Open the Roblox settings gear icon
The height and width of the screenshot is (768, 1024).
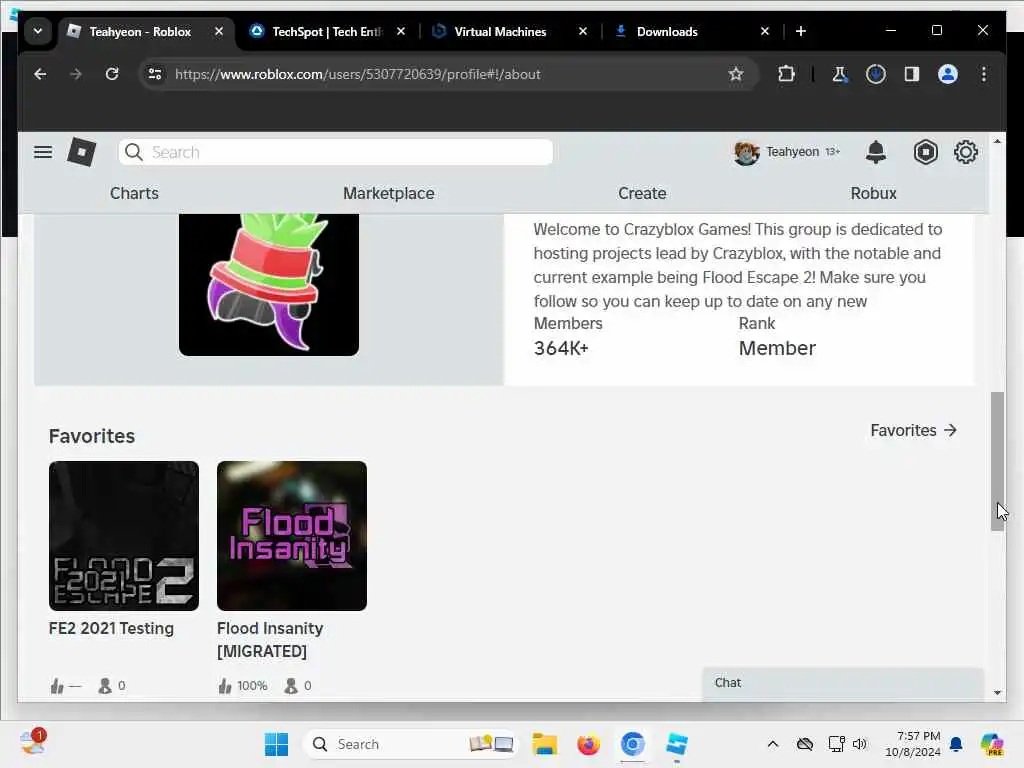(965, 152)
